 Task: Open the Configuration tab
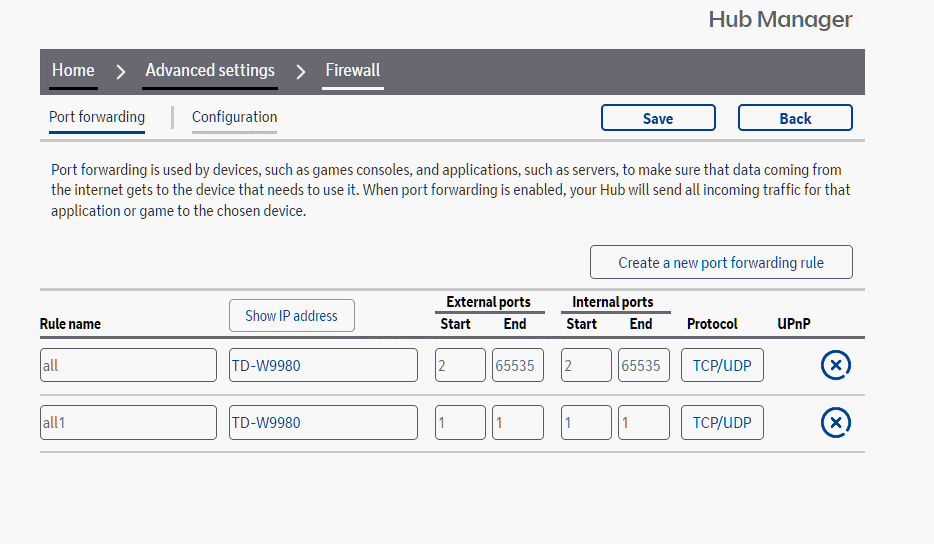(x=234, y=117)
